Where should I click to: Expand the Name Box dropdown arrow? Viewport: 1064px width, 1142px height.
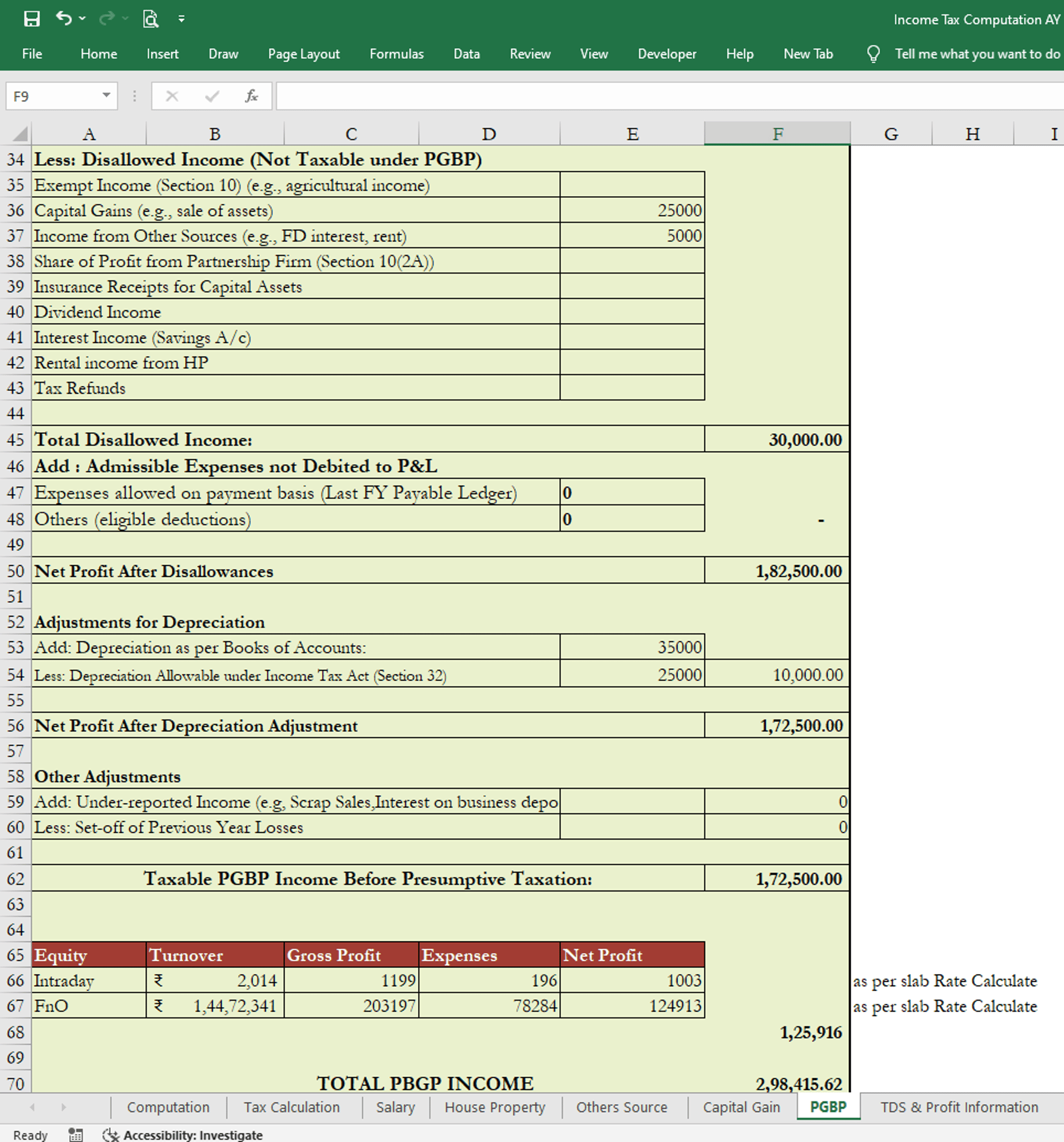106,95
